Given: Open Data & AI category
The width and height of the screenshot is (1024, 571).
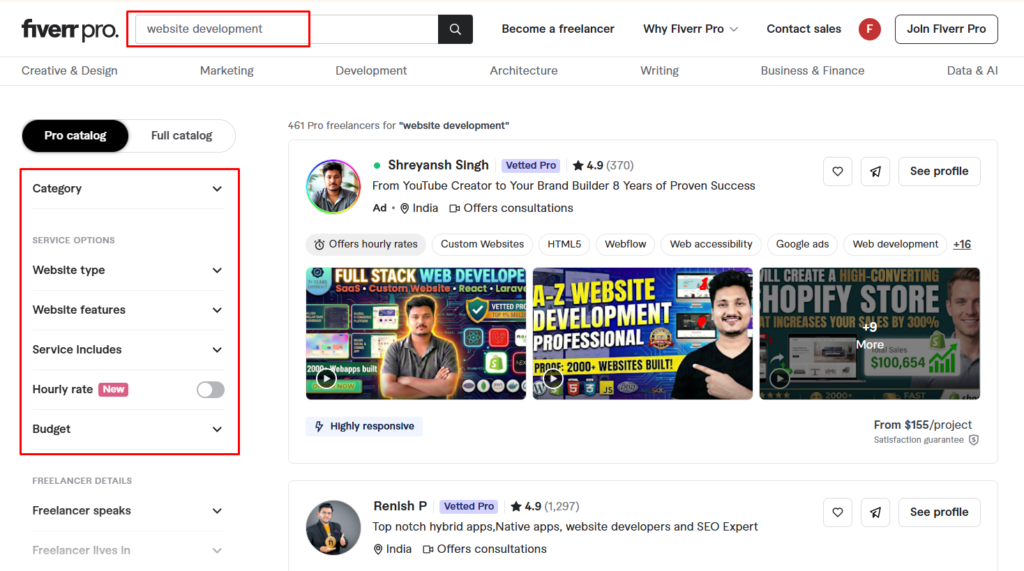Looking at the screenshot, I should point(972,71).
